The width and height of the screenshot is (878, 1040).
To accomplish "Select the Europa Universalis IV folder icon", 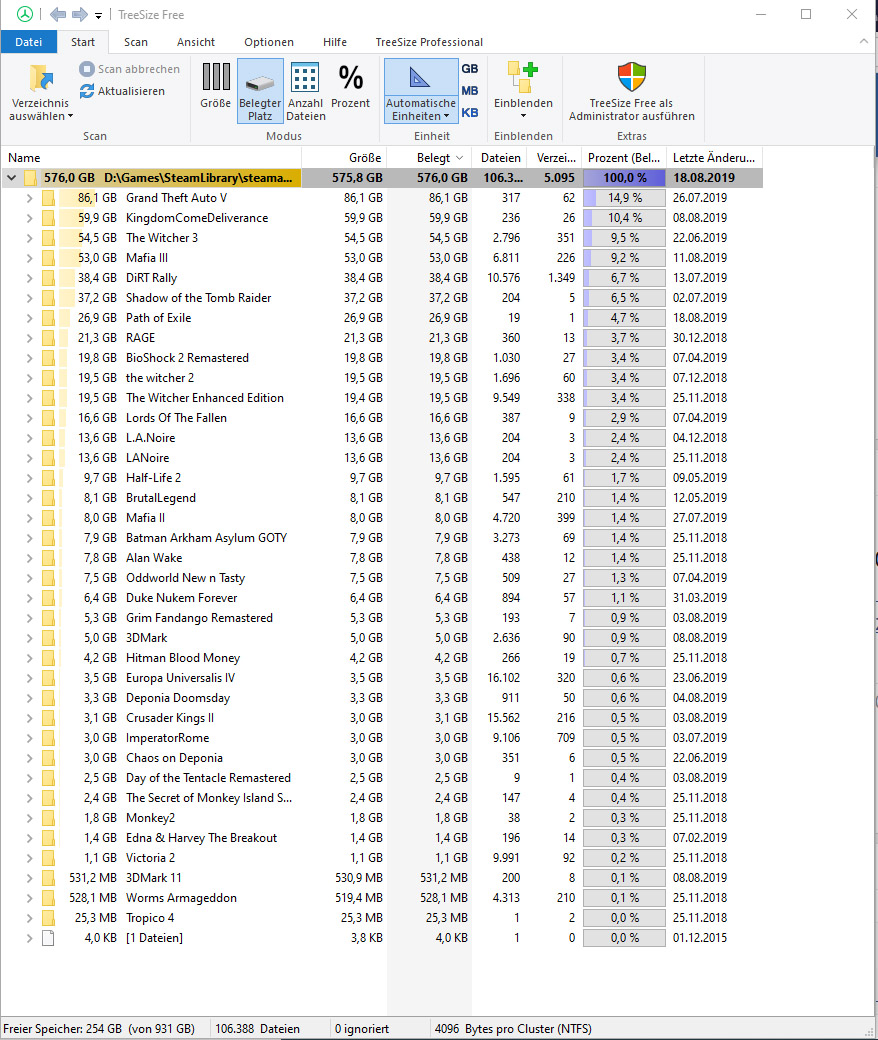I will [x=48, y=678].
